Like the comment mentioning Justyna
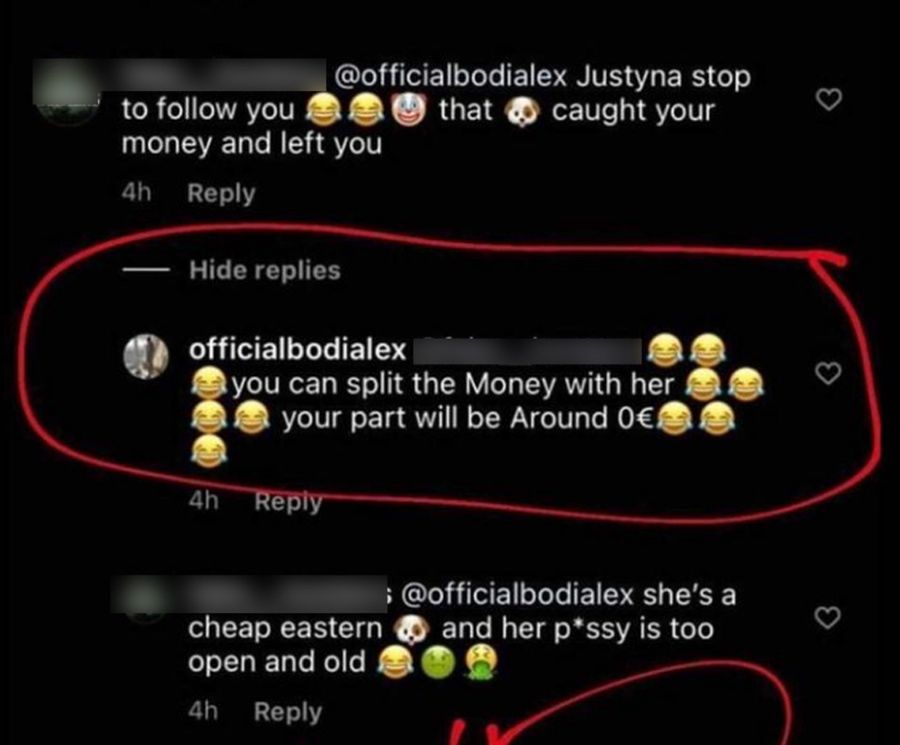Image resolution: width=900 pixels, height=745 pixels. (829, 99)
